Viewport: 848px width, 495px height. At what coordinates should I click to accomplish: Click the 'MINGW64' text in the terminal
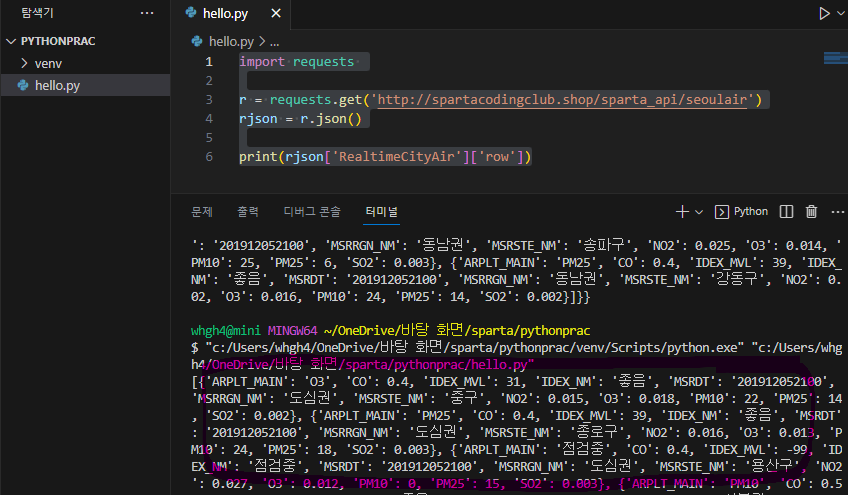(292, 331)
